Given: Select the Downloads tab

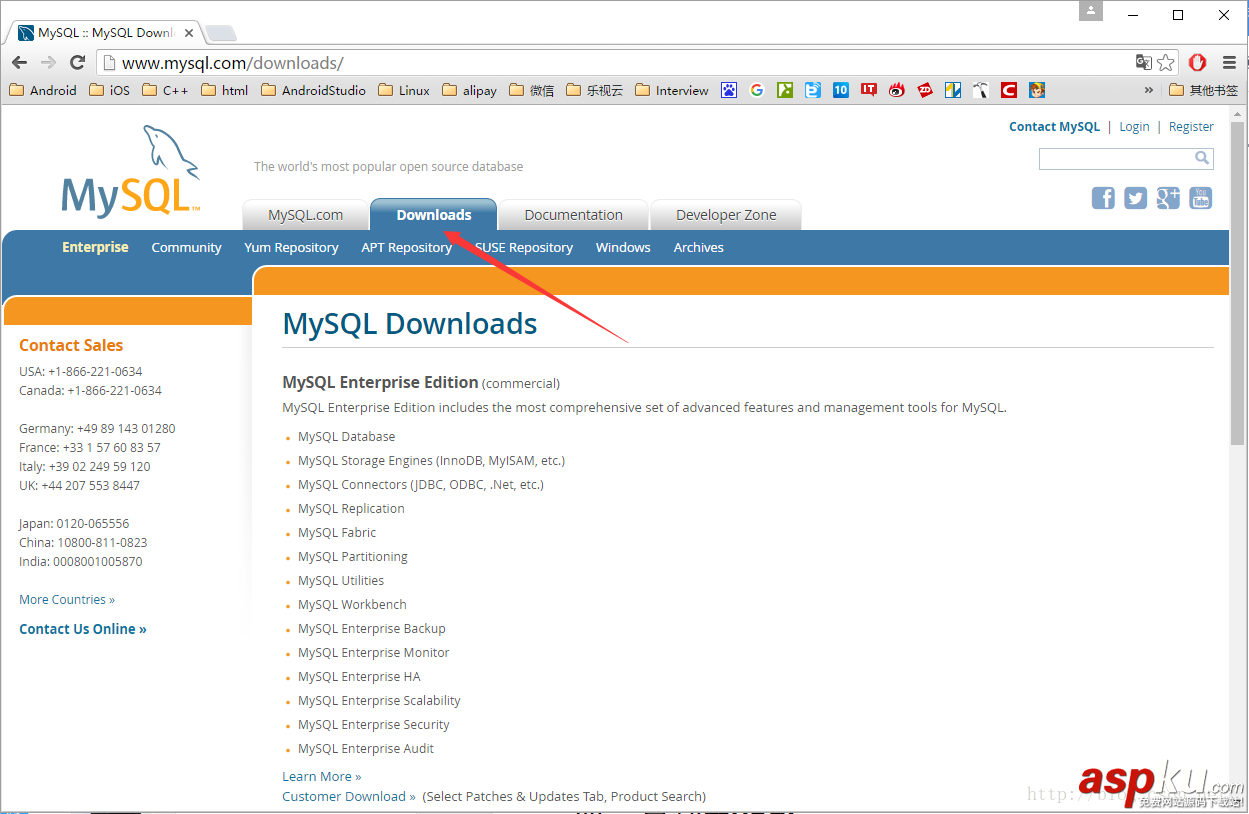Looking at the screenshot, I should tap(434, 215).
